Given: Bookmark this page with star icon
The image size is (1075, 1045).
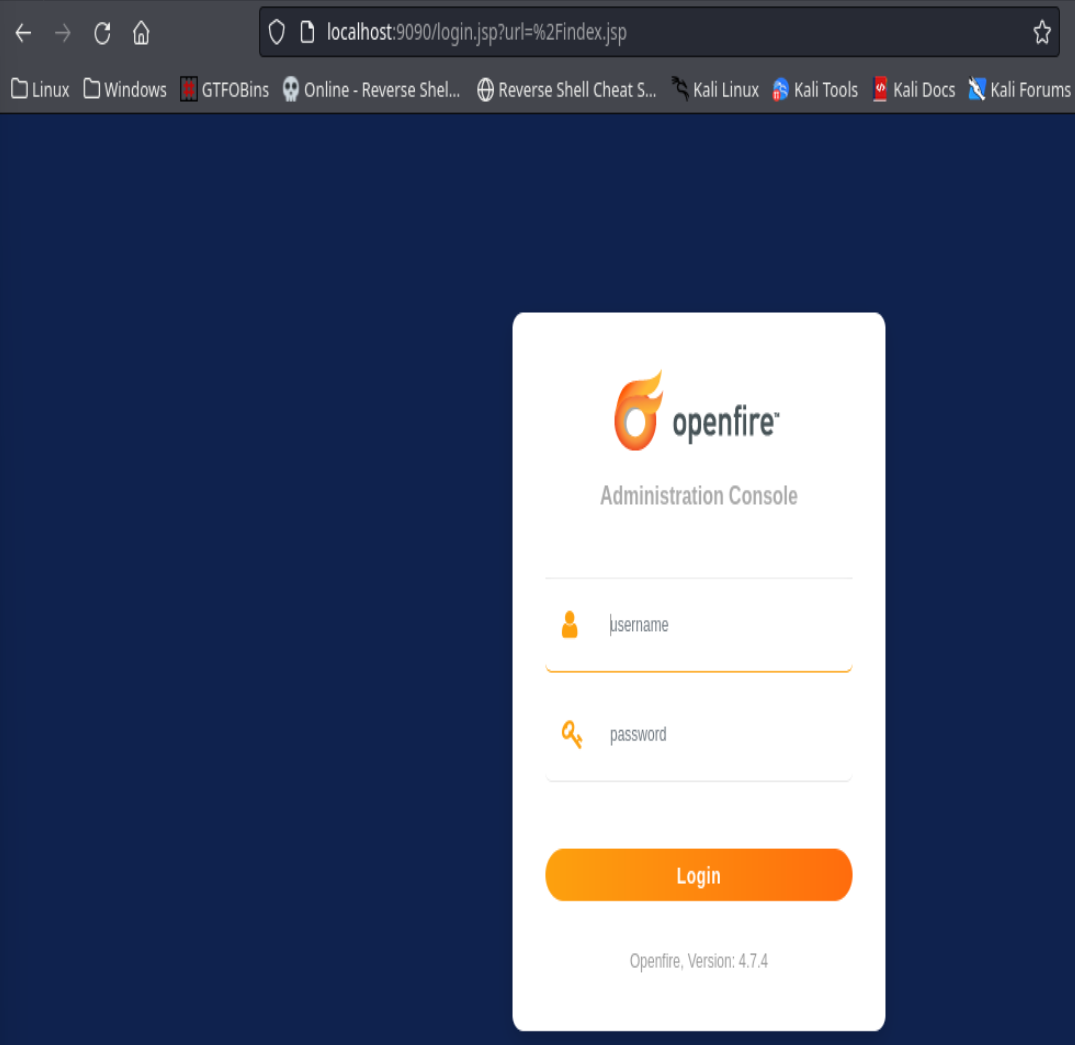Looking at the screenshot, I should (x=1042, y=33).
